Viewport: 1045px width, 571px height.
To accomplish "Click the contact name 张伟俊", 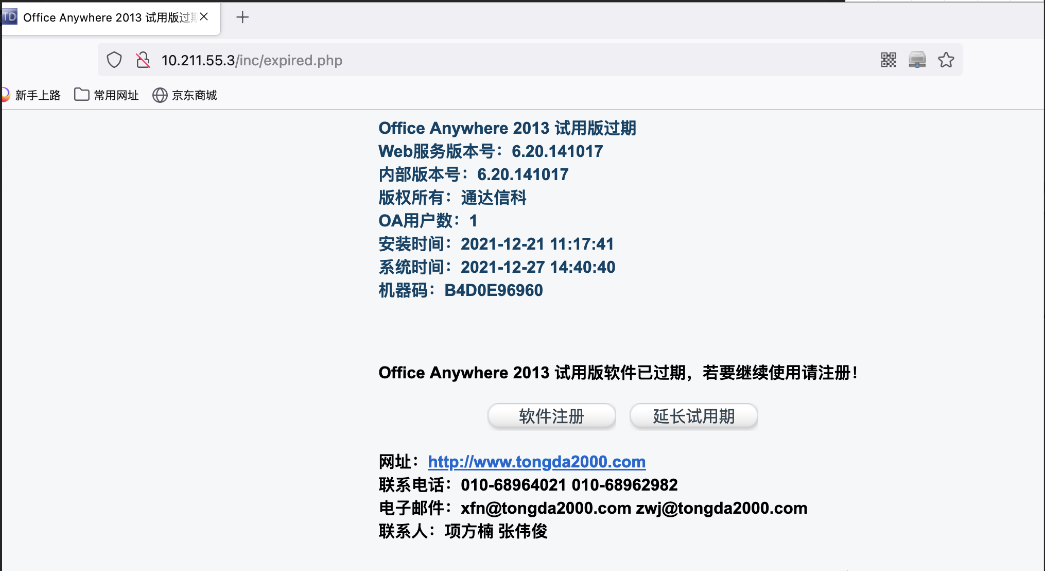I will [x=522, y=531].
